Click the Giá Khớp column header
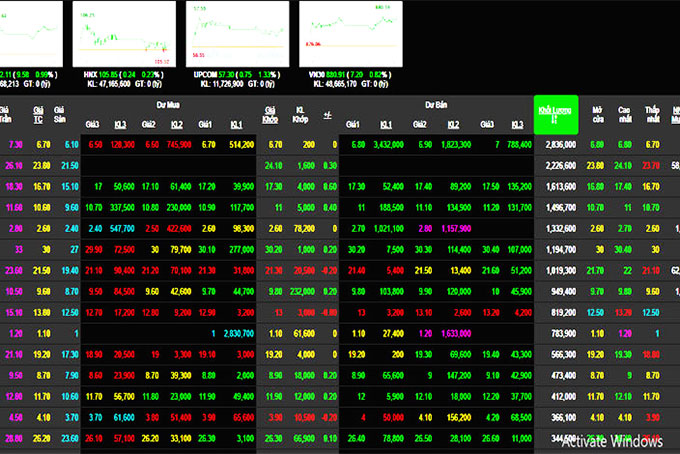The image size is (680, 454). [271, 113]
